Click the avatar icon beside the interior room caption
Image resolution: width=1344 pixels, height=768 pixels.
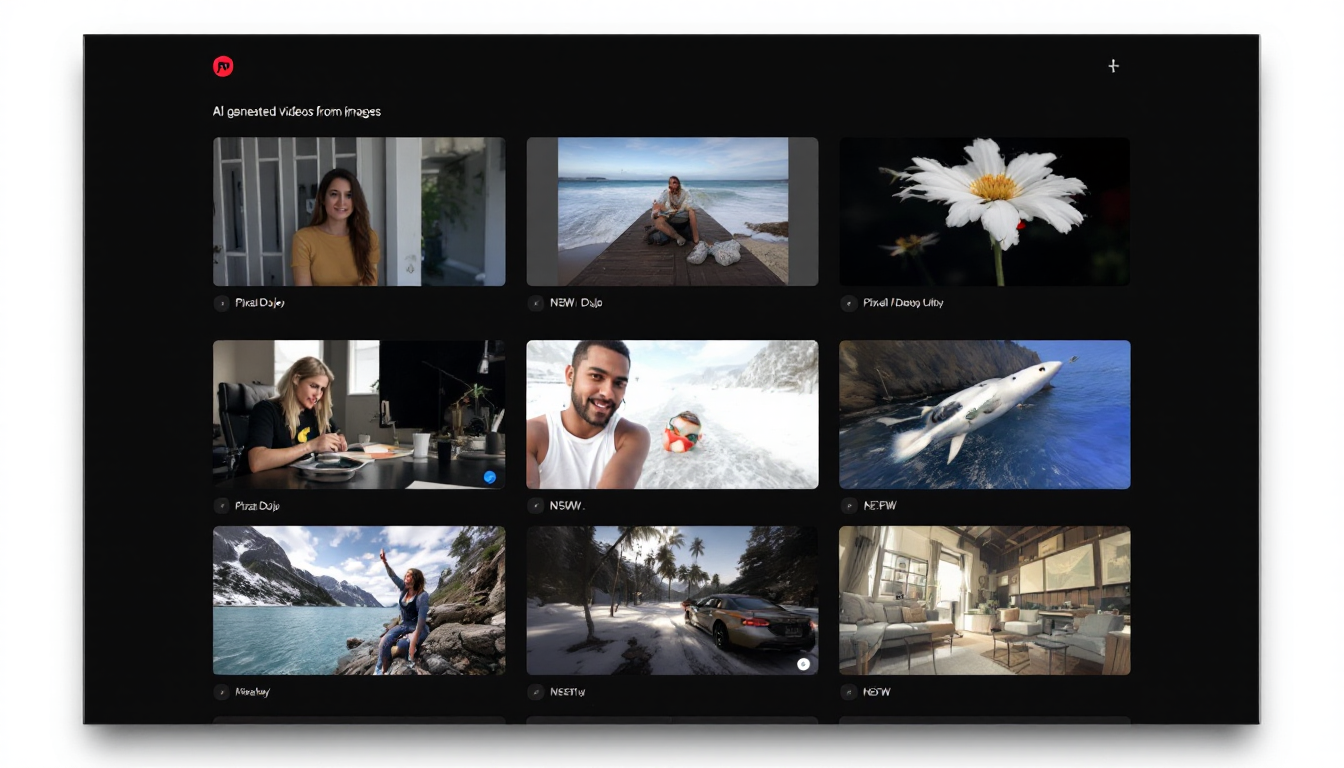[847, 691]
